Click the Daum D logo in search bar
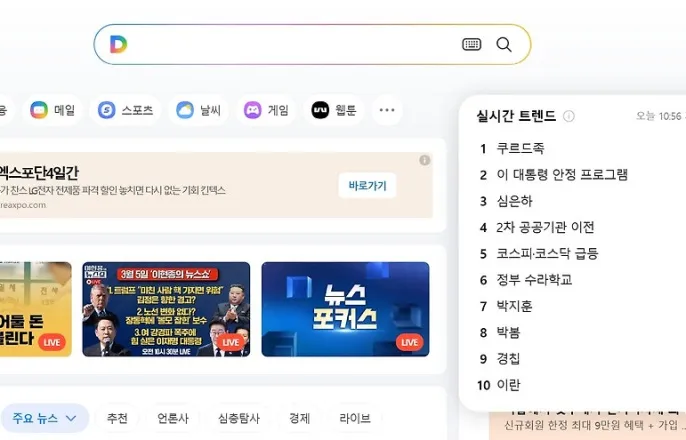 point(118,44)
